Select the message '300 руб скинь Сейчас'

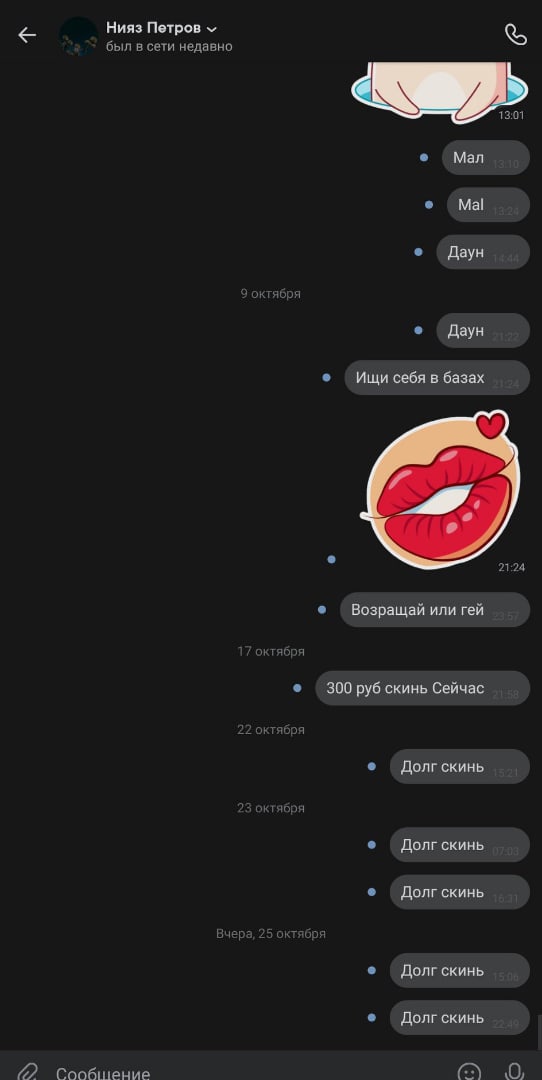click(x=422, y=688)
